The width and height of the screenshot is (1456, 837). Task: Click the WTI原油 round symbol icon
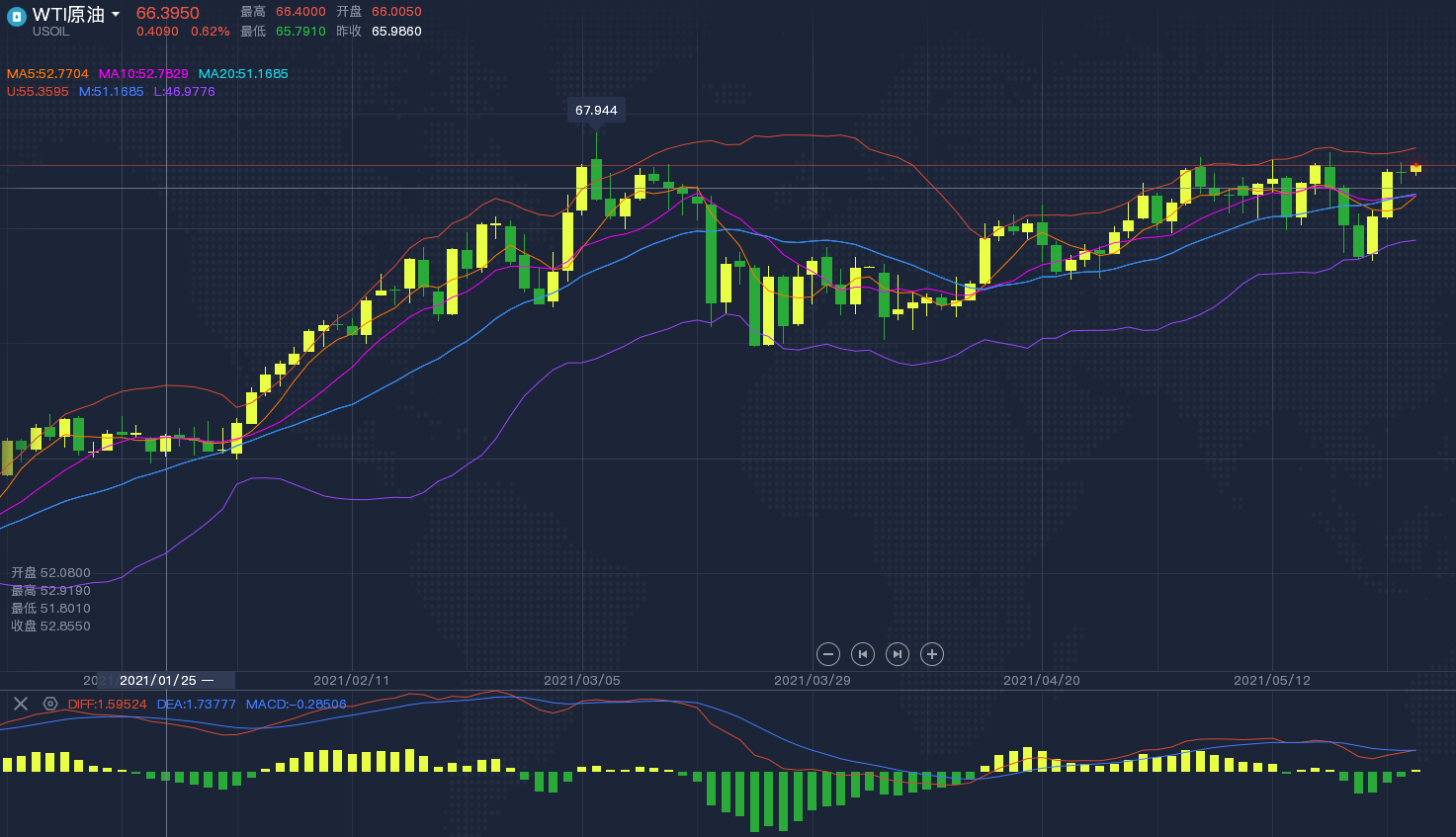16,16
